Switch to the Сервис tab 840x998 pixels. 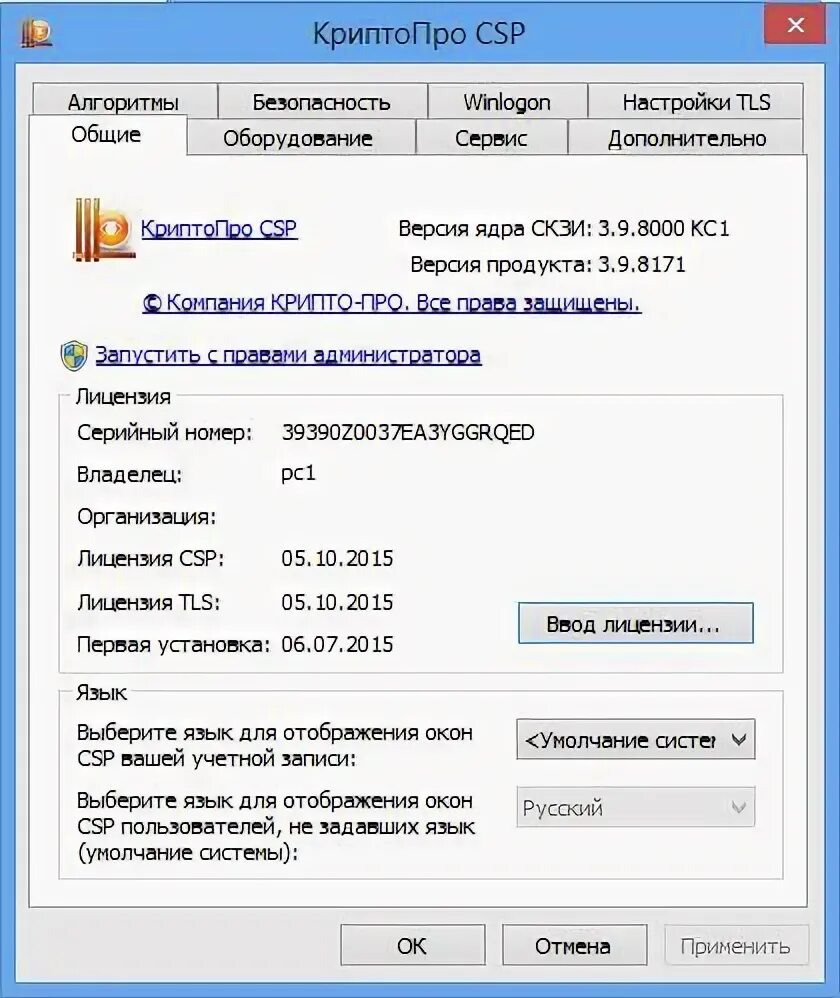click(x=491, y=137)
